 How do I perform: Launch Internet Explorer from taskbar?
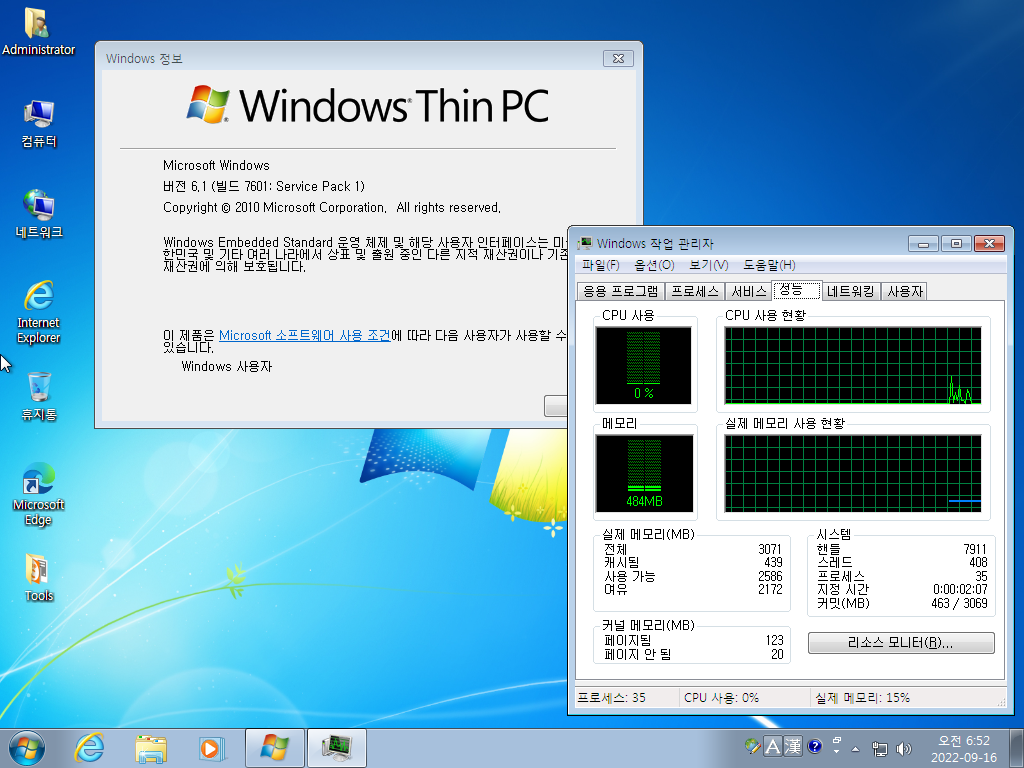point(89,748)
